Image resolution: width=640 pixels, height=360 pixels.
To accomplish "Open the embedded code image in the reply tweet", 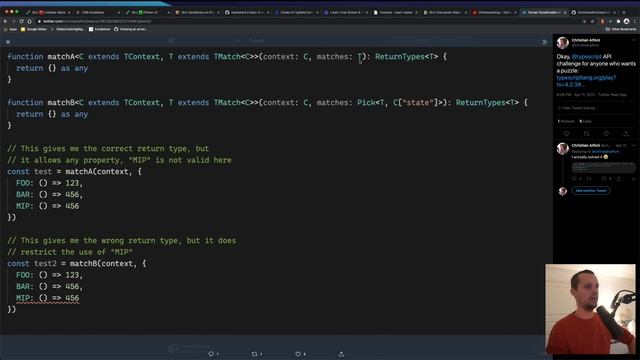I will click(603, 167).
